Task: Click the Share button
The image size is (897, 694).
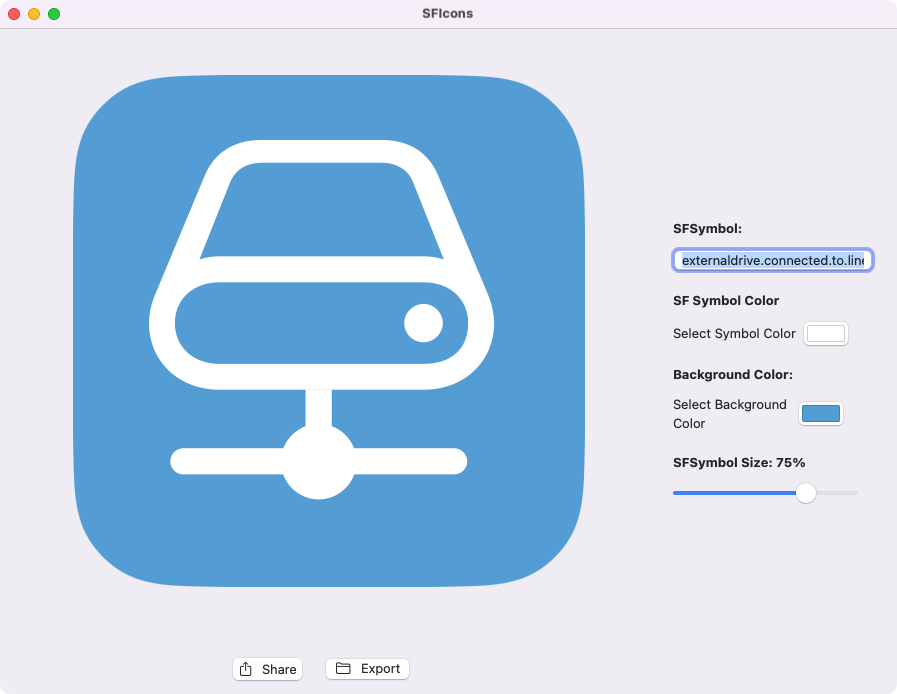Action: [x=267, y=669]
